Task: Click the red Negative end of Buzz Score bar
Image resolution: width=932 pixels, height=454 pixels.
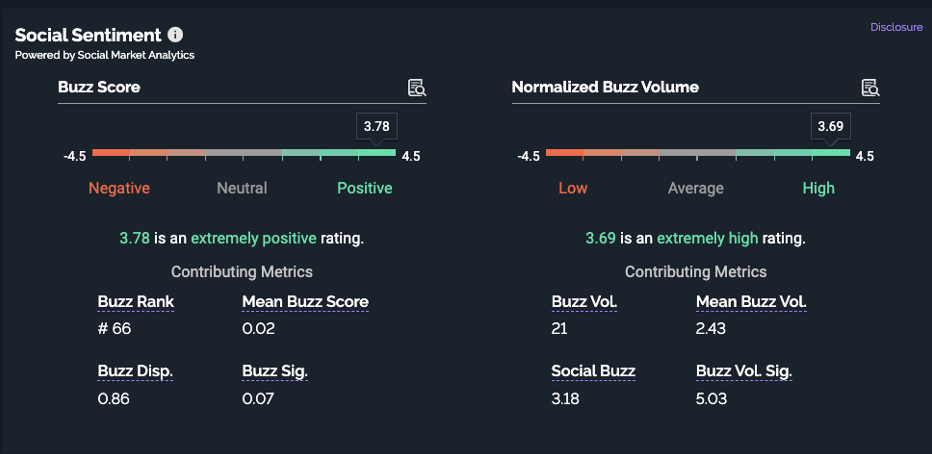Action: 110,153
